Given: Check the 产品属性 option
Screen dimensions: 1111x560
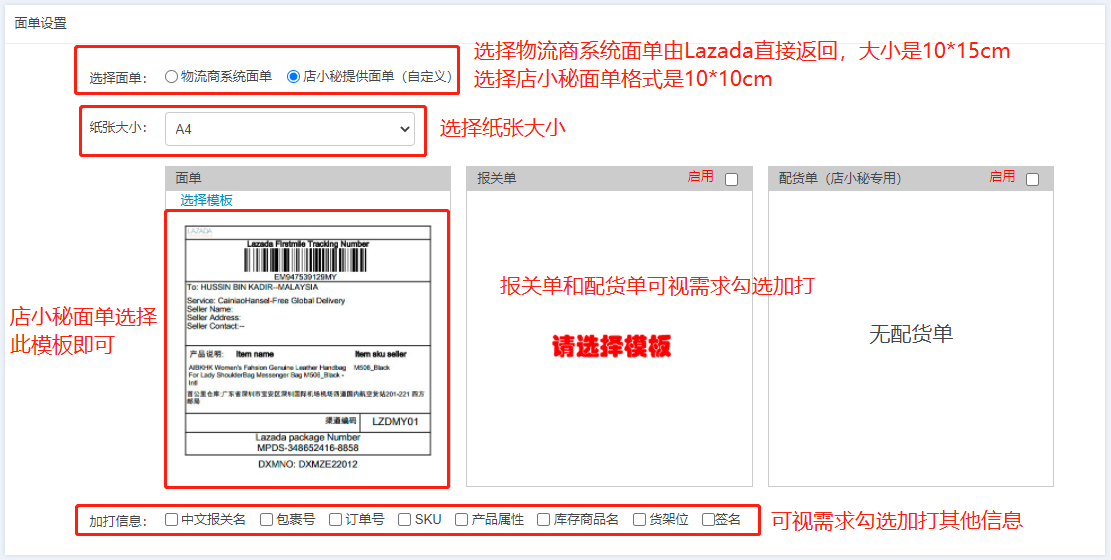Looking at the screenshot, I should [462, 520].
